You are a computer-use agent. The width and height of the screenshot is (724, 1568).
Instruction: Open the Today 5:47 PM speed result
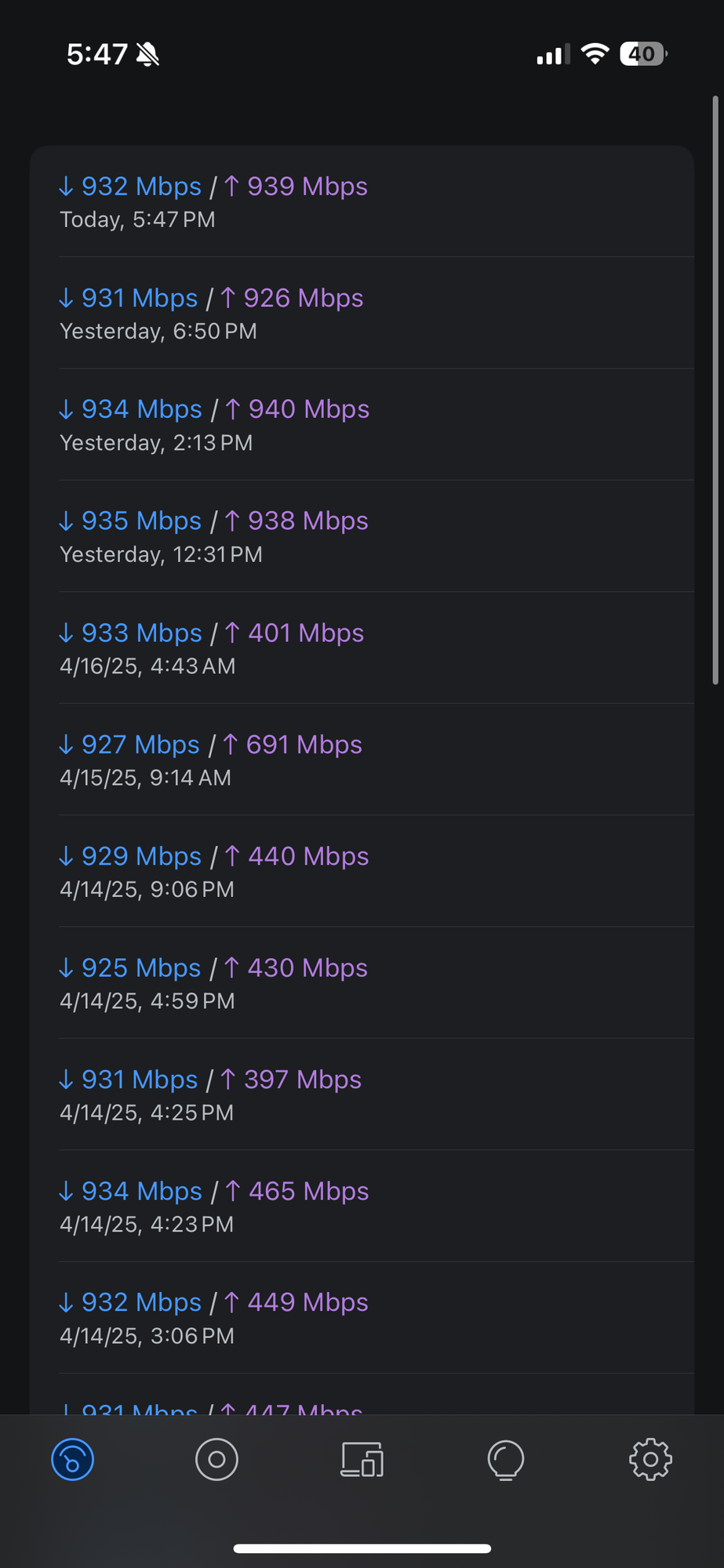pos(362,201)
